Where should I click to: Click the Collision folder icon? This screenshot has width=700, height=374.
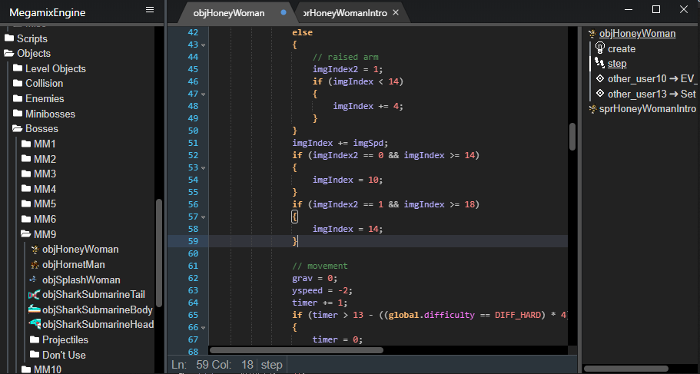click(x=17, y=83)
